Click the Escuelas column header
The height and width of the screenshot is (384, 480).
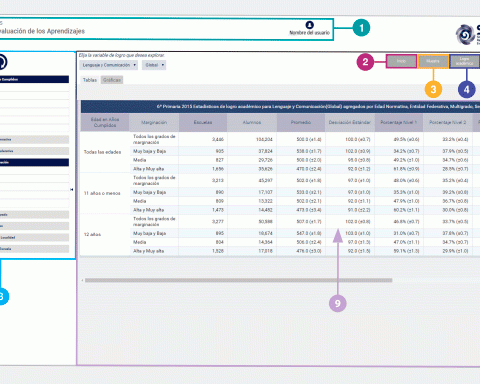pyautogui.click(x=203, y=122)
